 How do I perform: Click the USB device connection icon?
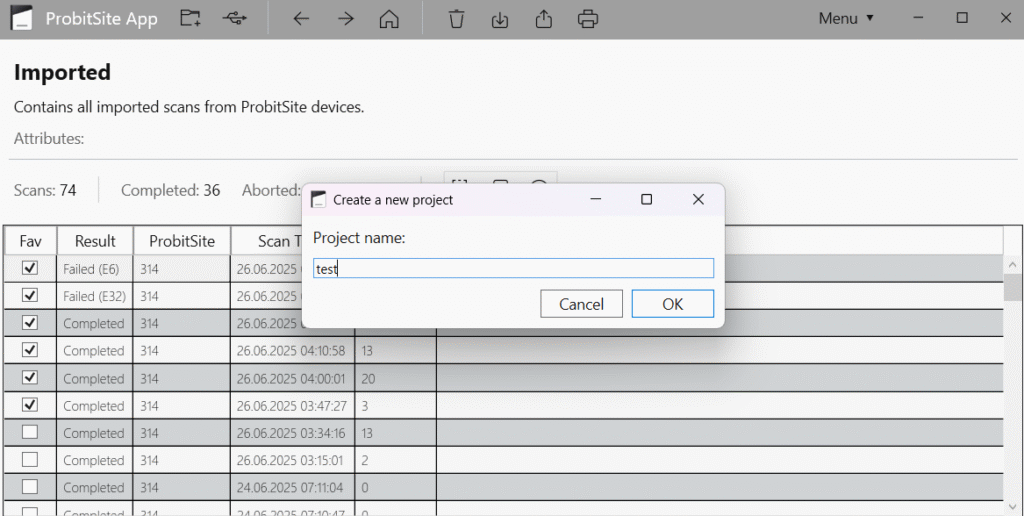point(234,18)
